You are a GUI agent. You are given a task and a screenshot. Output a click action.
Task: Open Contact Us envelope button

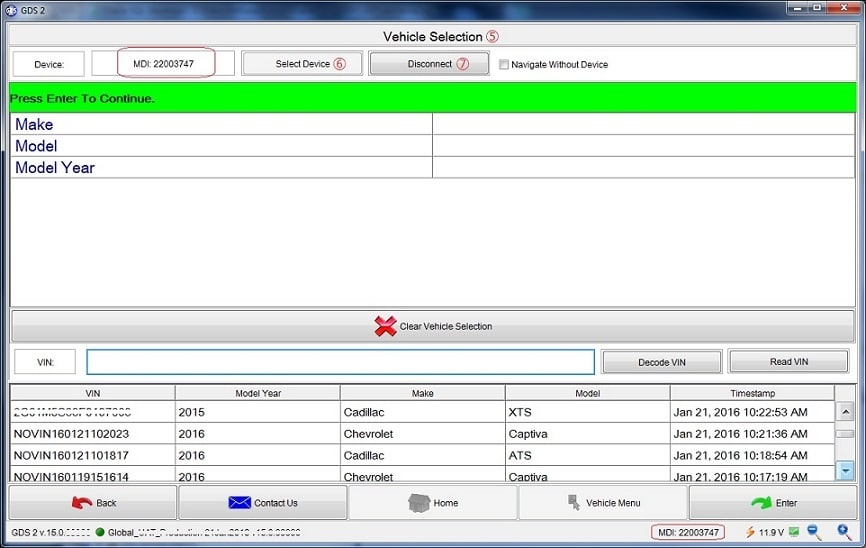(262, 503)
